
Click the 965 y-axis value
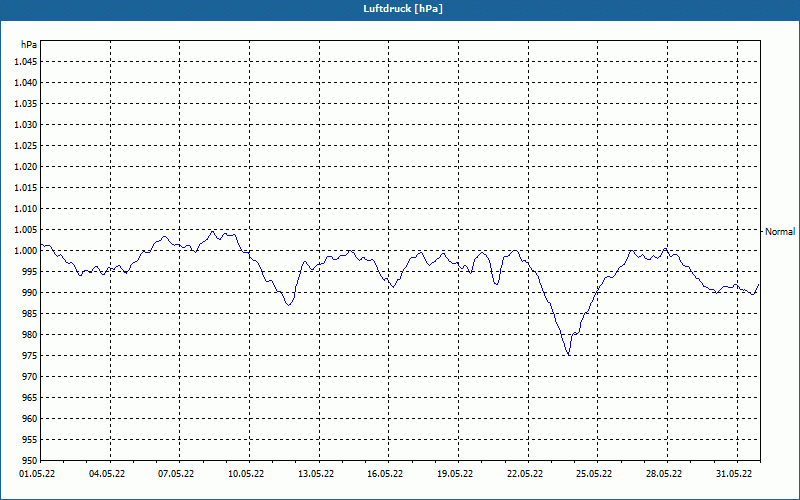tap(30, 397)
